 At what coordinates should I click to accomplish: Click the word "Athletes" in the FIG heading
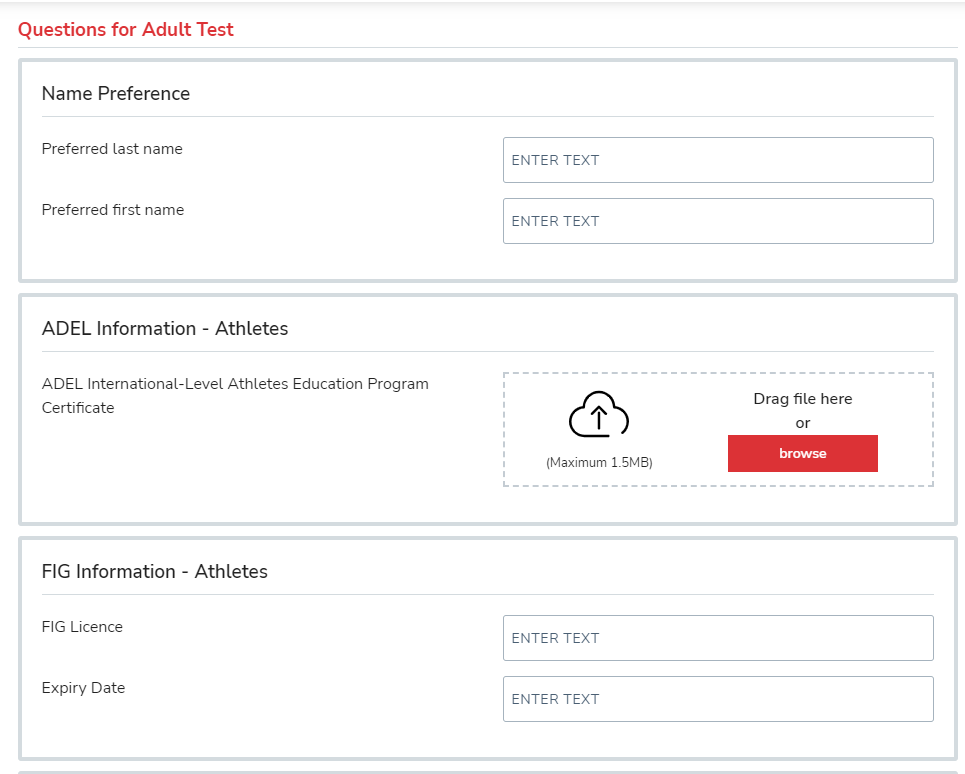point(231,571)
